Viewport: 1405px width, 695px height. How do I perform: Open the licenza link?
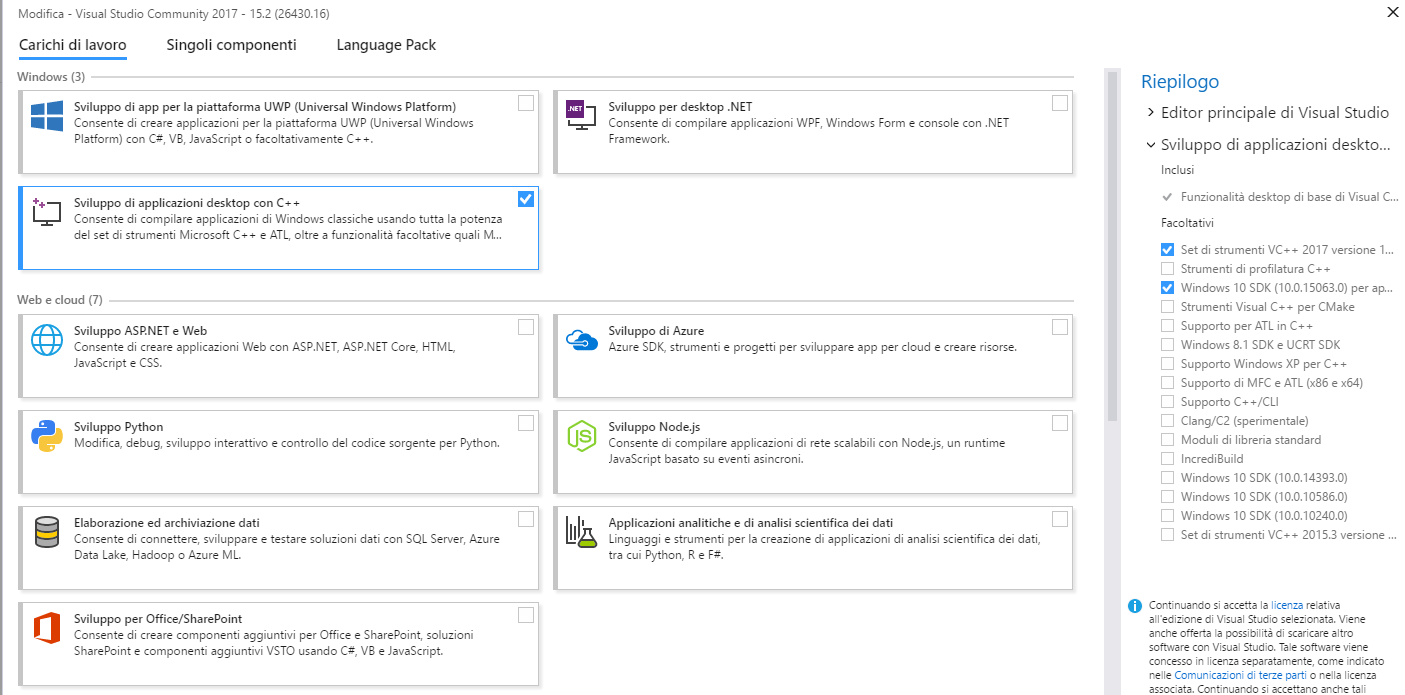[x=1286, y=605]
